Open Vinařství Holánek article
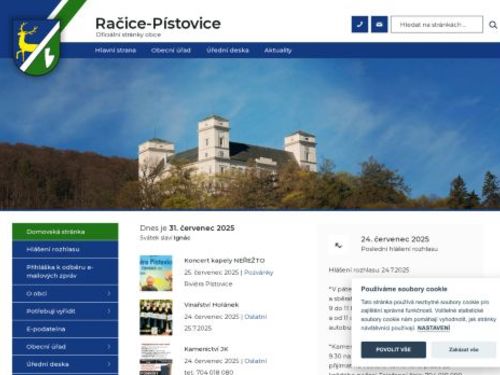This screenshot has height=375, width=500. (x=211, y=305)
